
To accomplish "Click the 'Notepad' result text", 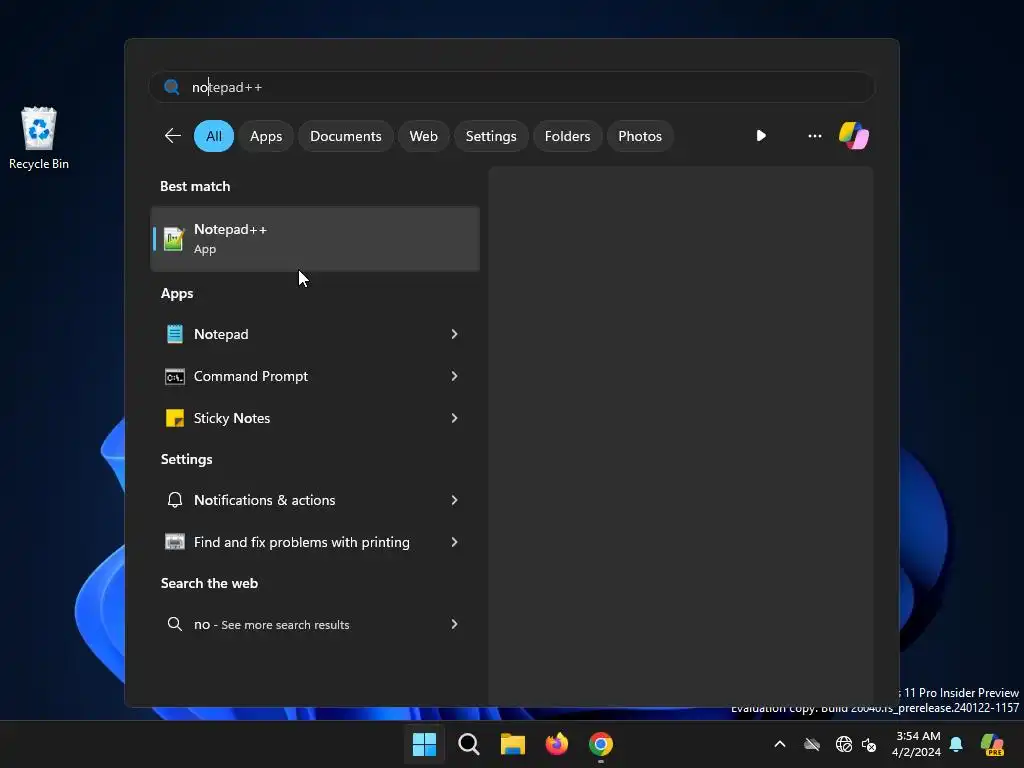I will 221,334.
